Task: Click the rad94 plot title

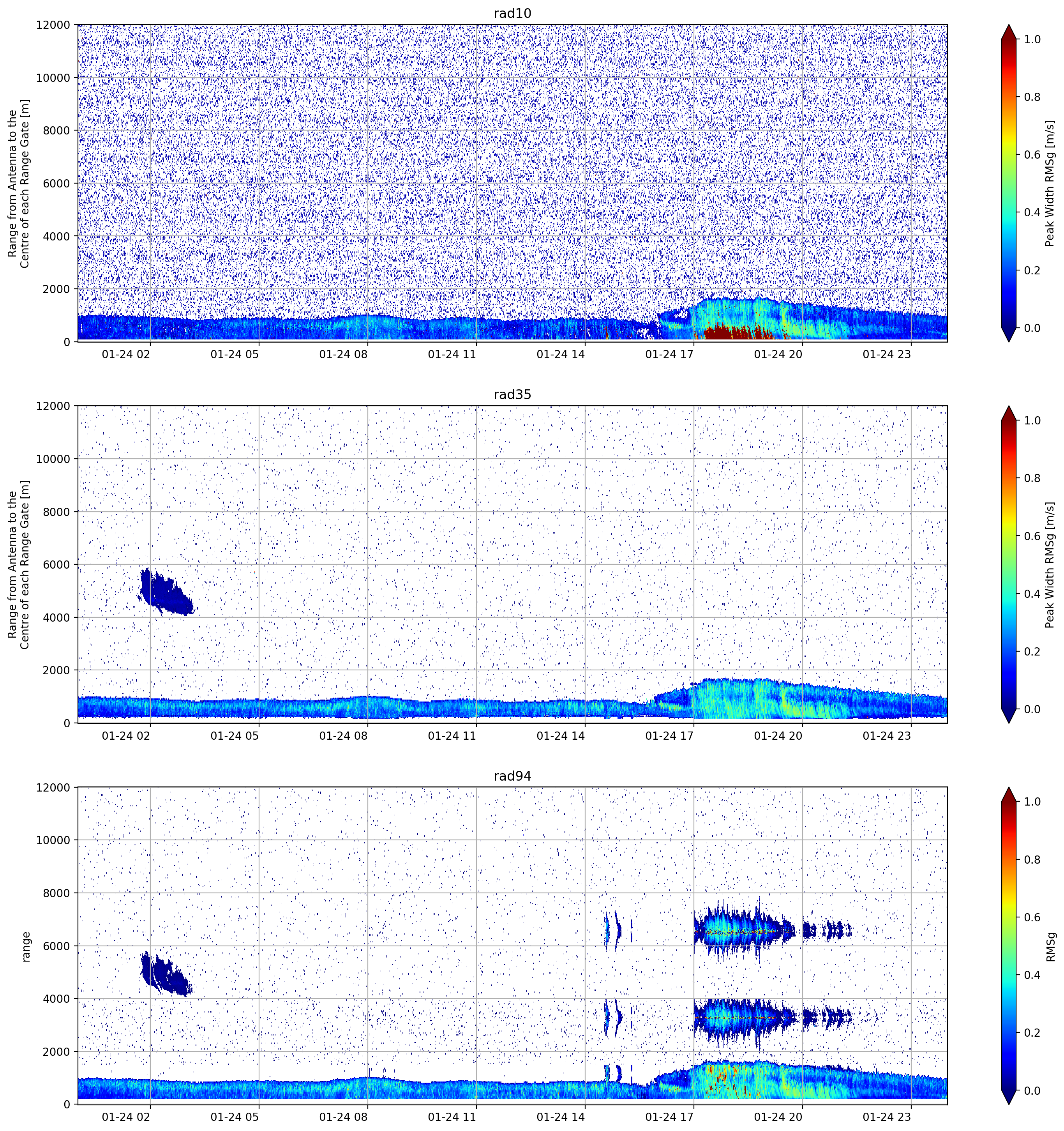Action: tap(512, 776)
